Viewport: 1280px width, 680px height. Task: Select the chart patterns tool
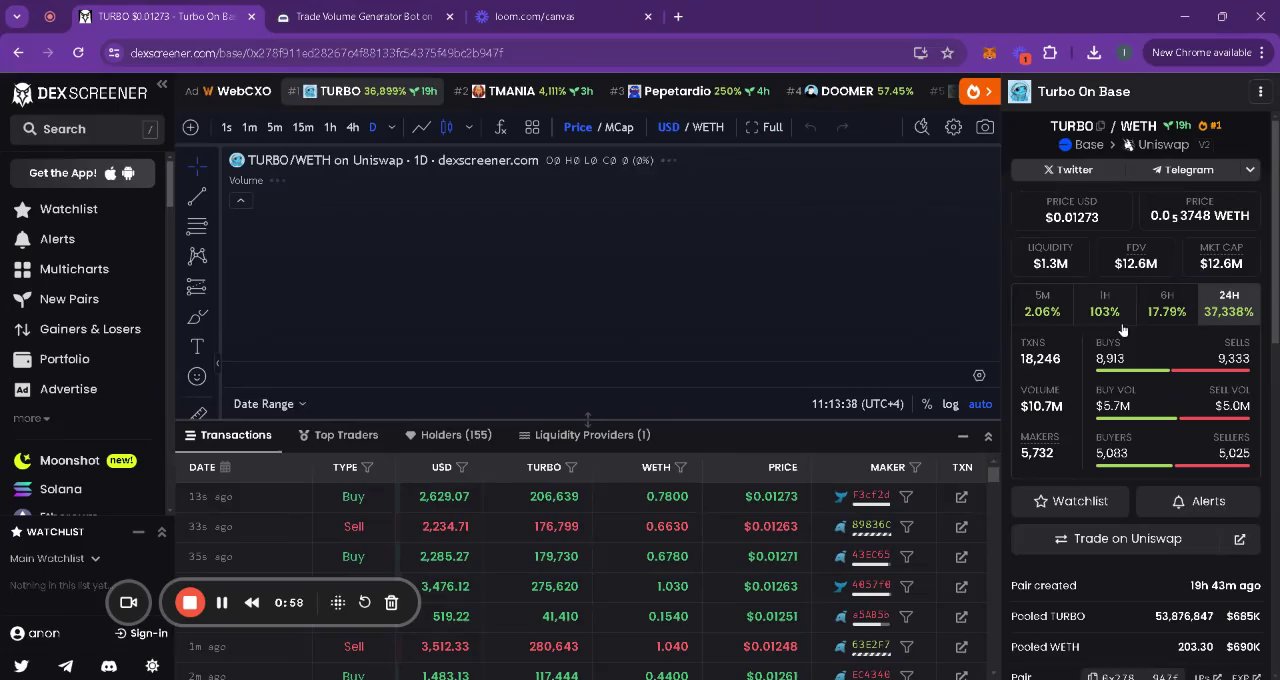point(197,256)
